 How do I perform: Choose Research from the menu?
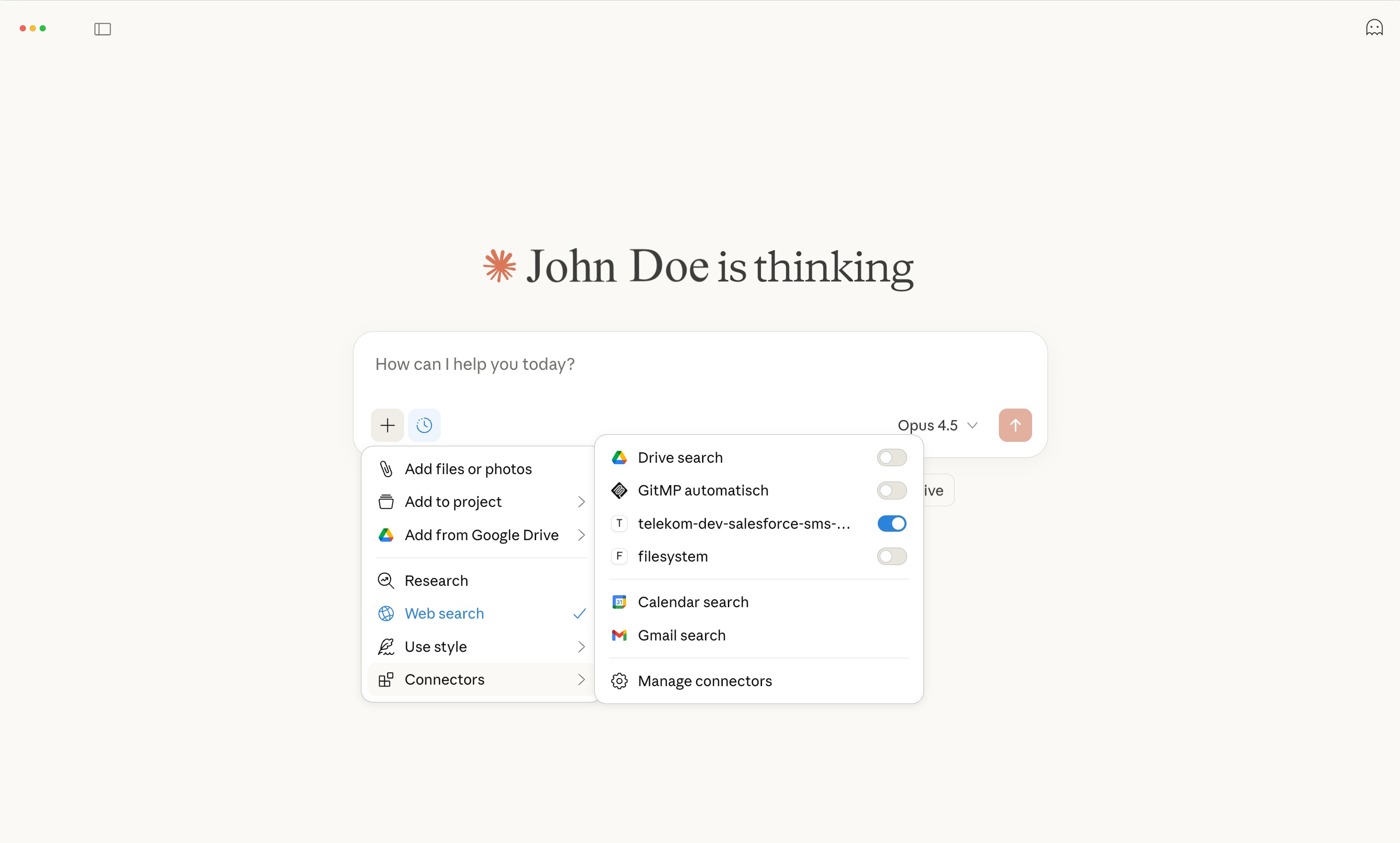pos(436,580)
